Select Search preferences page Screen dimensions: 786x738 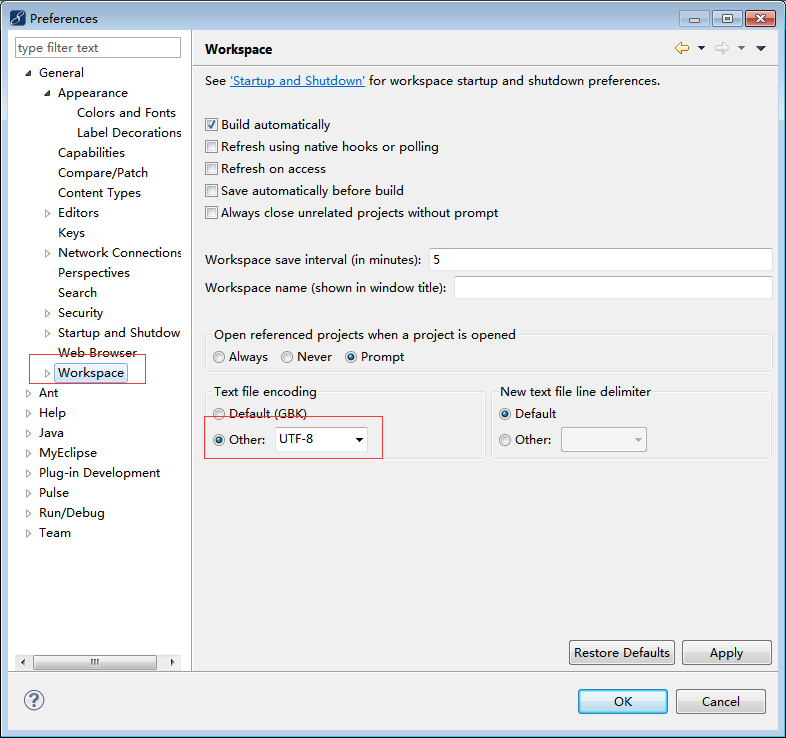click(x=77, y=293)
